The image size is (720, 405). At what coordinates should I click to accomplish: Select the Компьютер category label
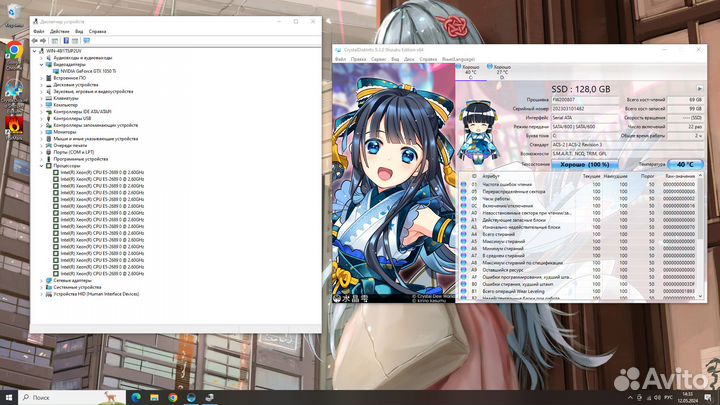(65, 105)
